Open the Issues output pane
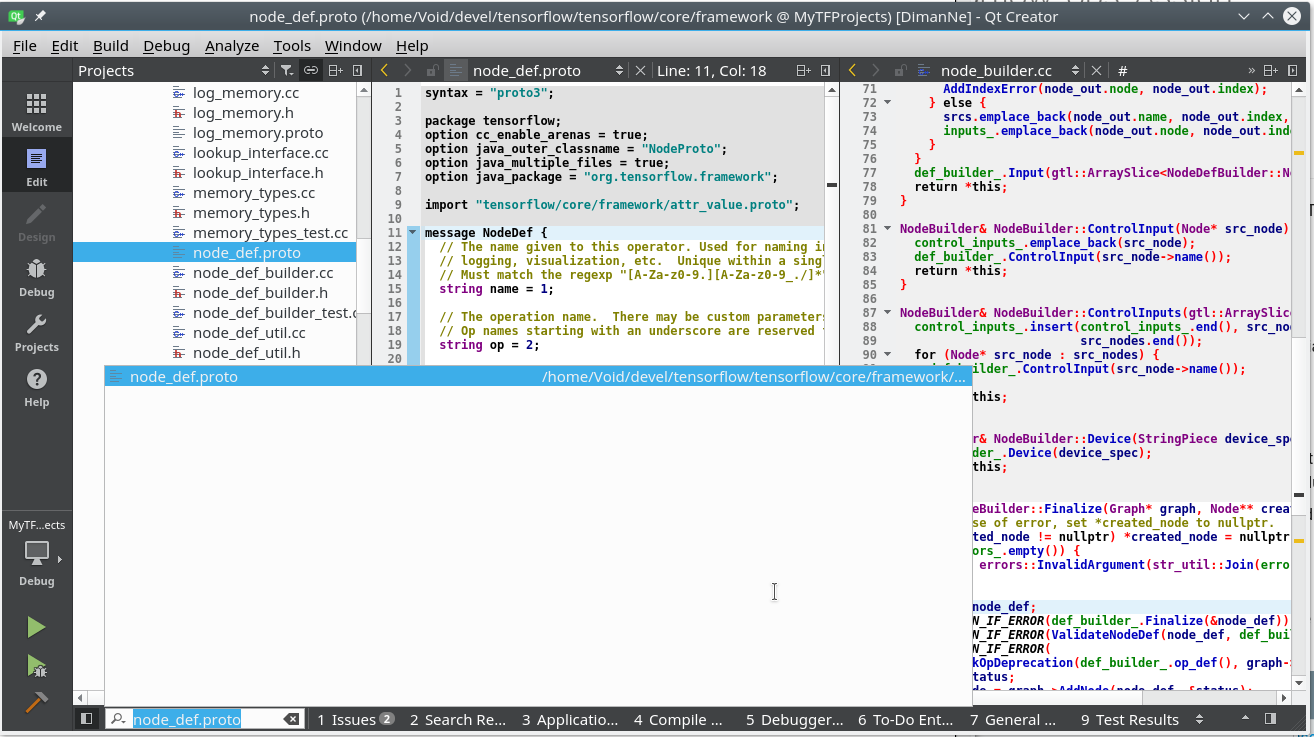 [x=355, y=719]
